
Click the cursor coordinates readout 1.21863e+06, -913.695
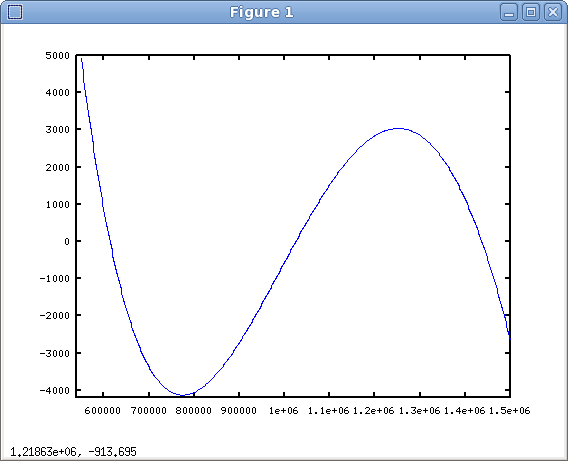73,452
